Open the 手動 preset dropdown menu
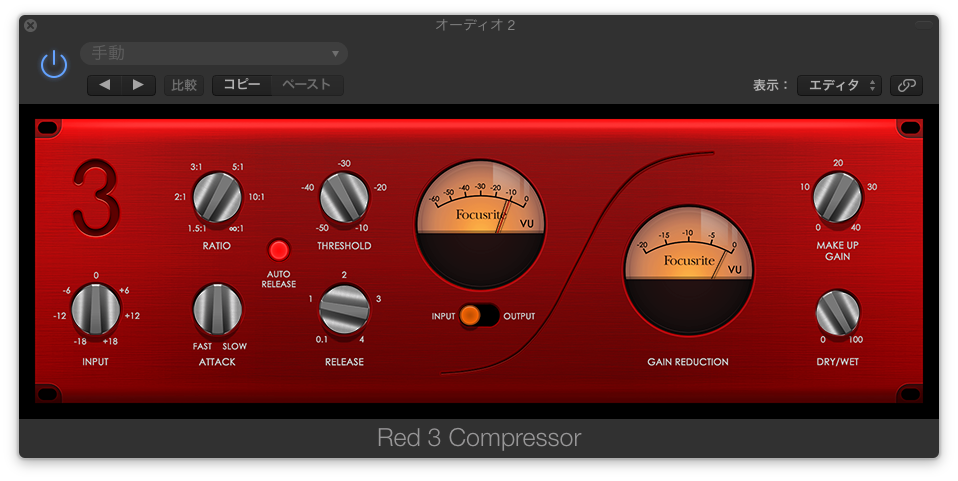The image size is (958, 481). click(x=214, y=54)
